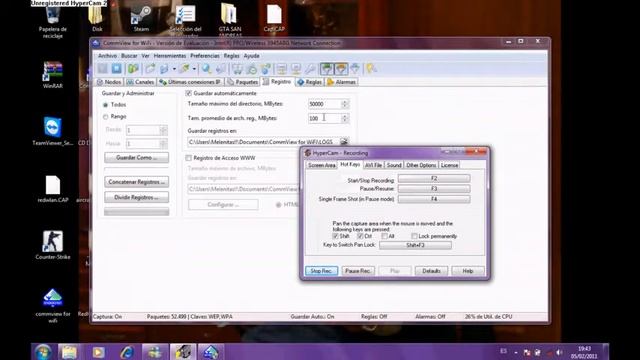Open Internet Explorer from the taskbar

click(x=127, y=352)
